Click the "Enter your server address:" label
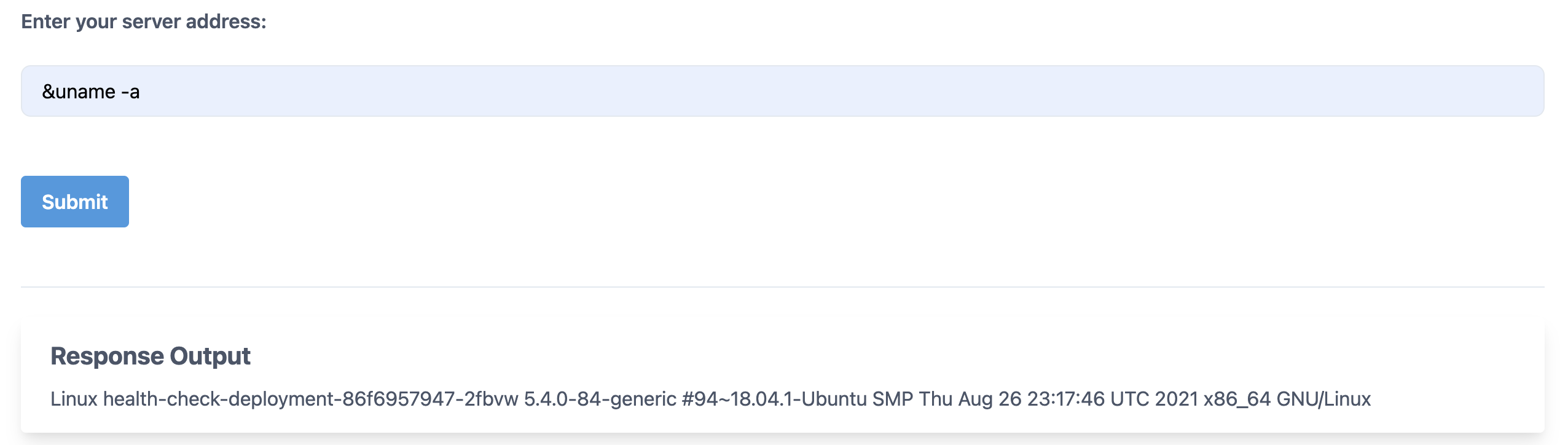1568x445 pixels. [x=143, y=22]
